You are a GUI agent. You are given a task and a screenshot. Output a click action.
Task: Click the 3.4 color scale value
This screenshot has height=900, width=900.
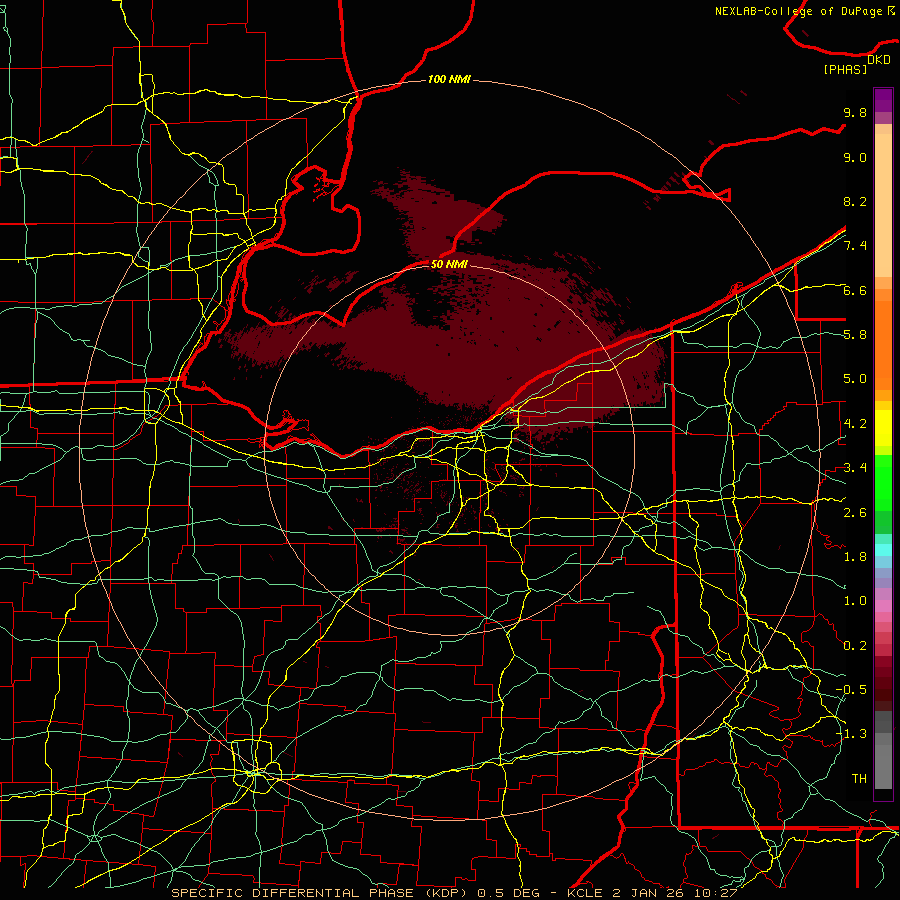(855, 468)
